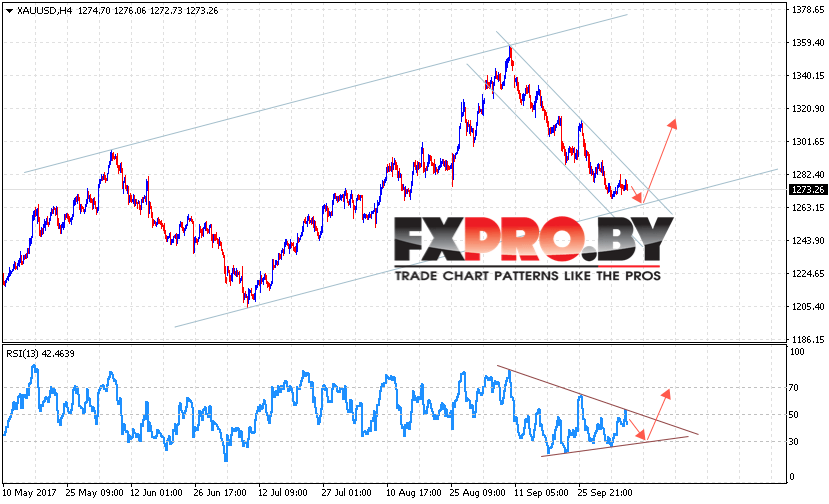Image resolution: width=829 pixels, height=504 pixels.
Task: Click the large red upward forecast arrow on price chart
Action: click(x=660, y=160)
